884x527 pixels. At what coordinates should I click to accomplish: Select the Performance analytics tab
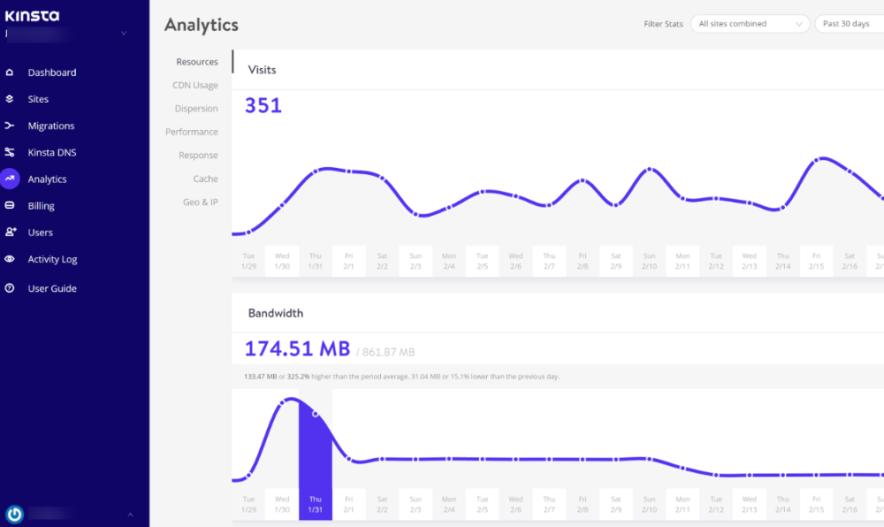pos(192,132)
